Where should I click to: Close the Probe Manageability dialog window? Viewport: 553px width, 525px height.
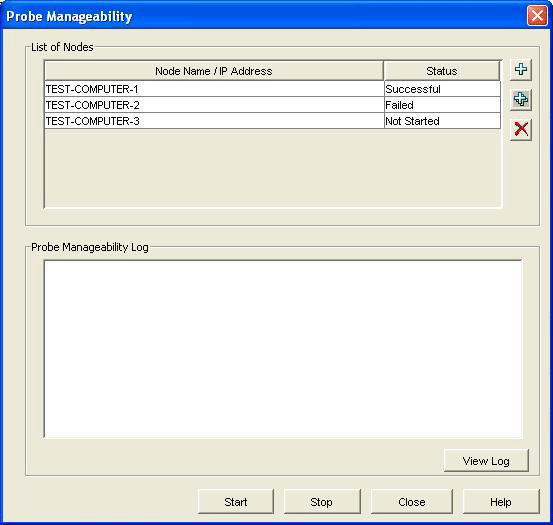tap(537, 16)
